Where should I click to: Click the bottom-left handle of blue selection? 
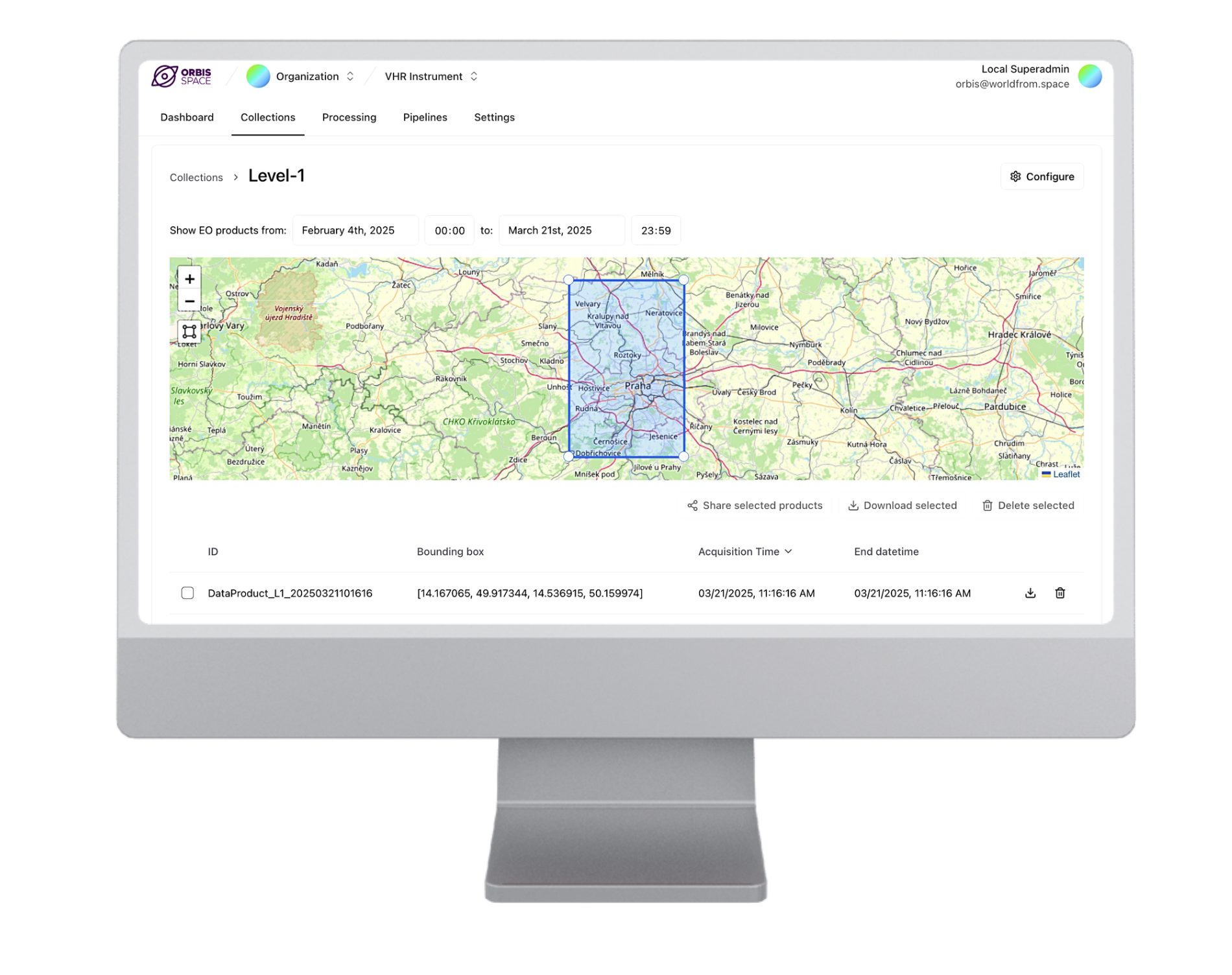(x=569, y=456)
